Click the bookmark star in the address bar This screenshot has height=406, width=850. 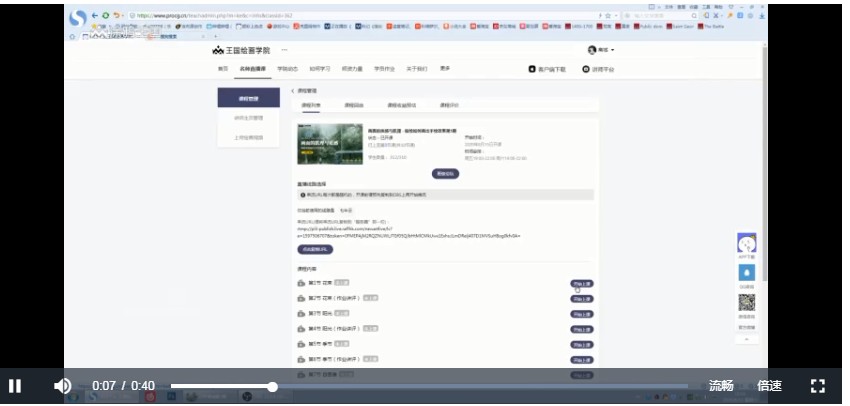click(x=608, y=16)
